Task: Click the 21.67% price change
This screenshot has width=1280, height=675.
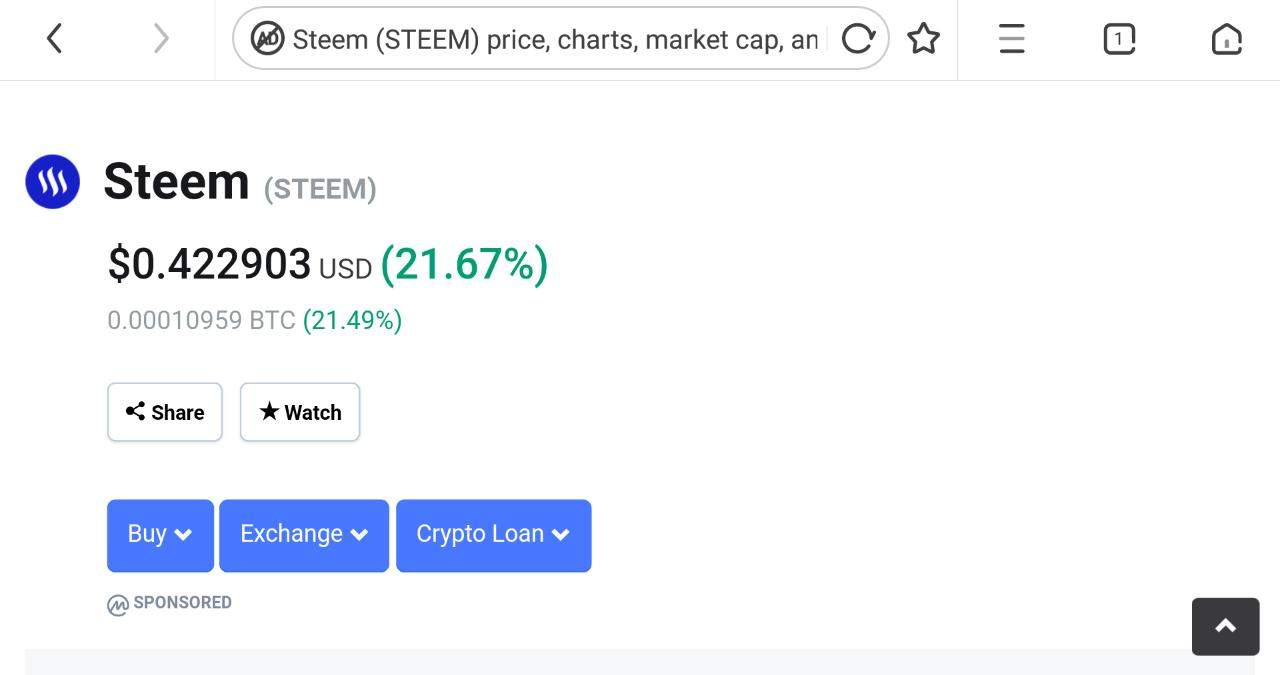Action: point(464,265)
